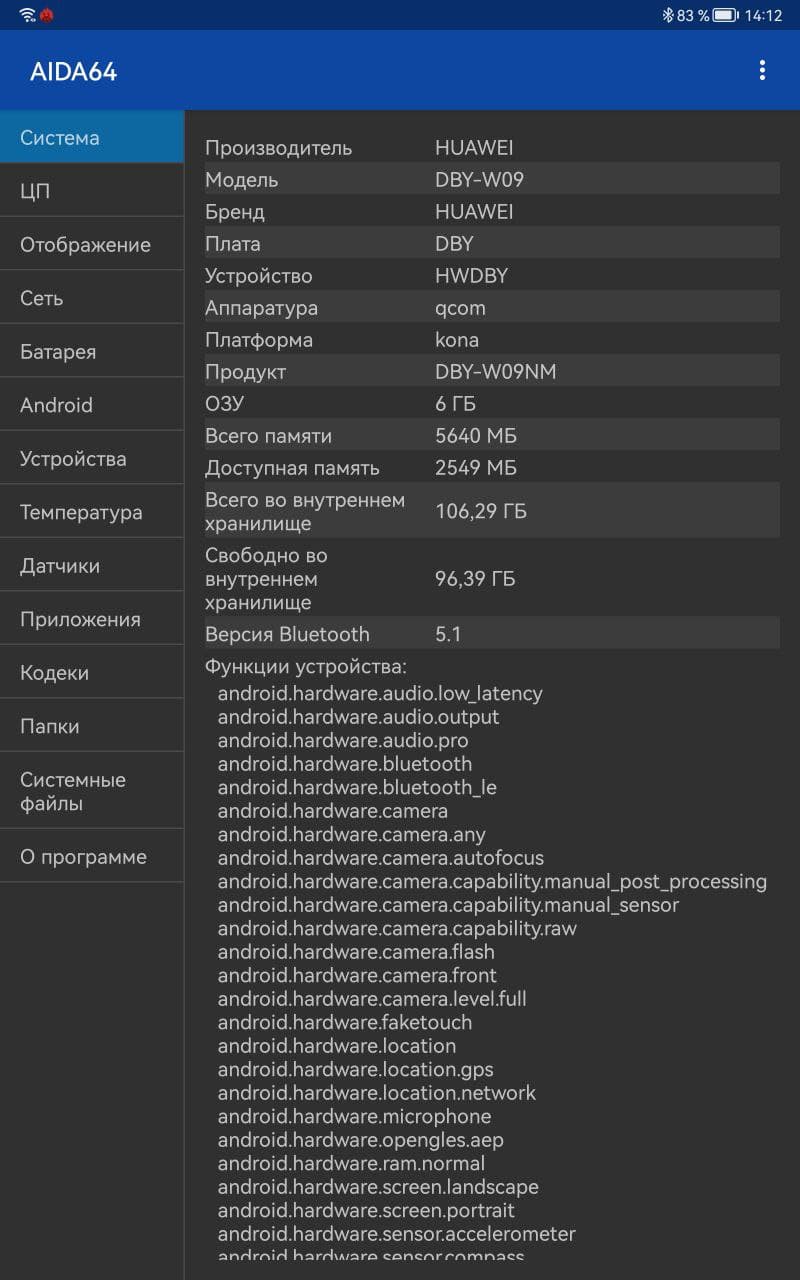Open Системные файлы section
Viewport: 800px width, 1280px height.
[x=92, y=791]
